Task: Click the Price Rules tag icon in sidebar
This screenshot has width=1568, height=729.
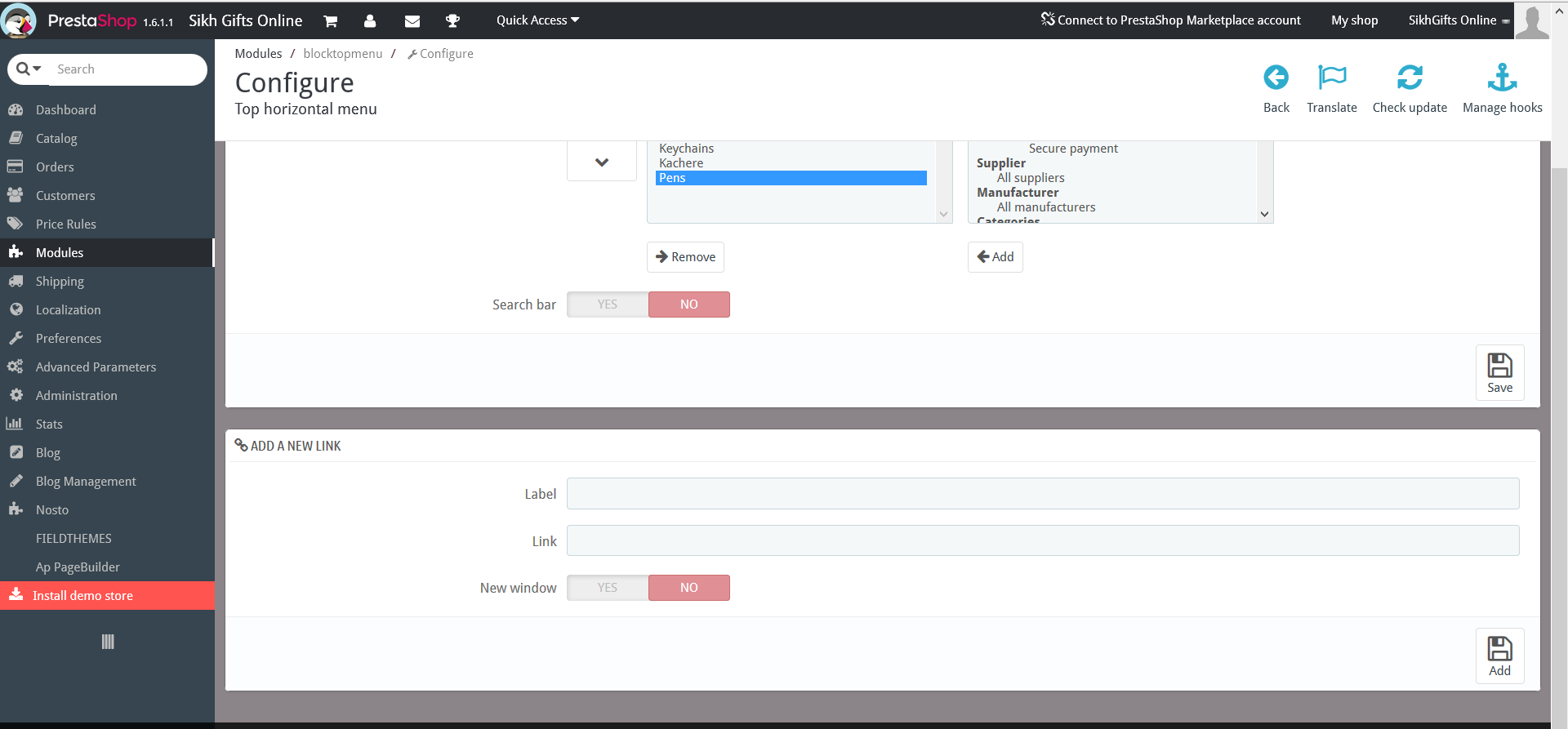Action: point(15,224)
